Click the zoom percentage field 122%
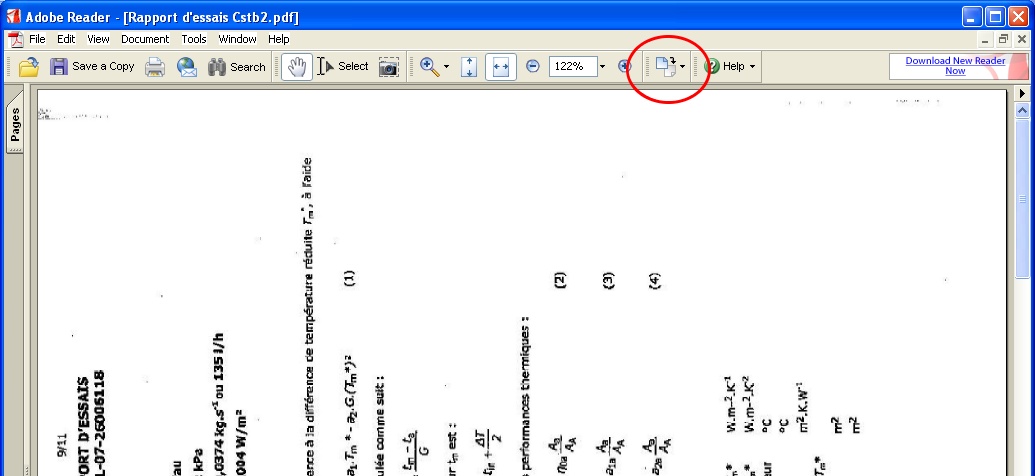Viewport: 1035px width, 476px height. coord(573,67)
